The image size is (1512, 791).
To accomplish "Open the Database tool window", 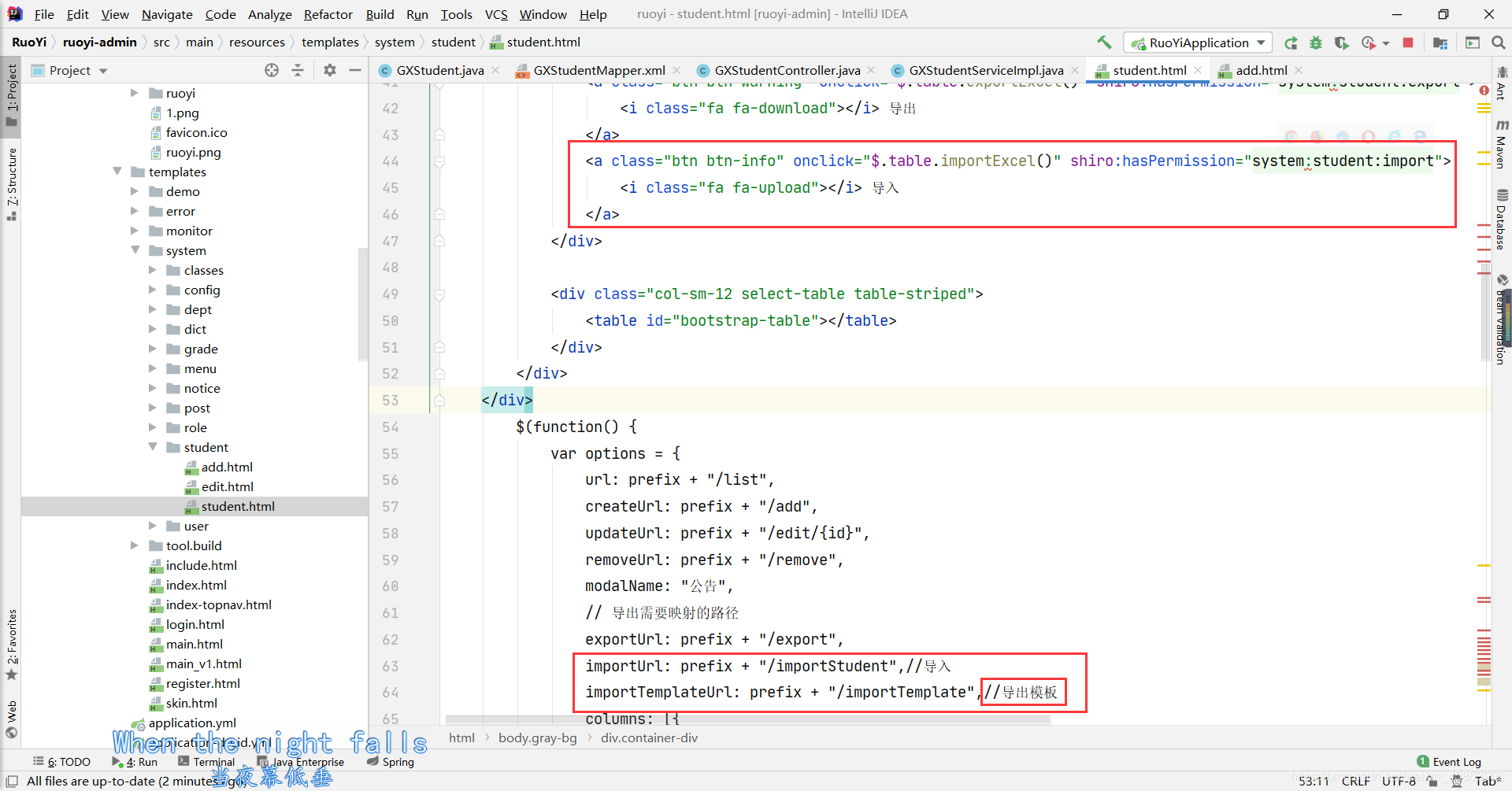I will tap(1502, 220).
